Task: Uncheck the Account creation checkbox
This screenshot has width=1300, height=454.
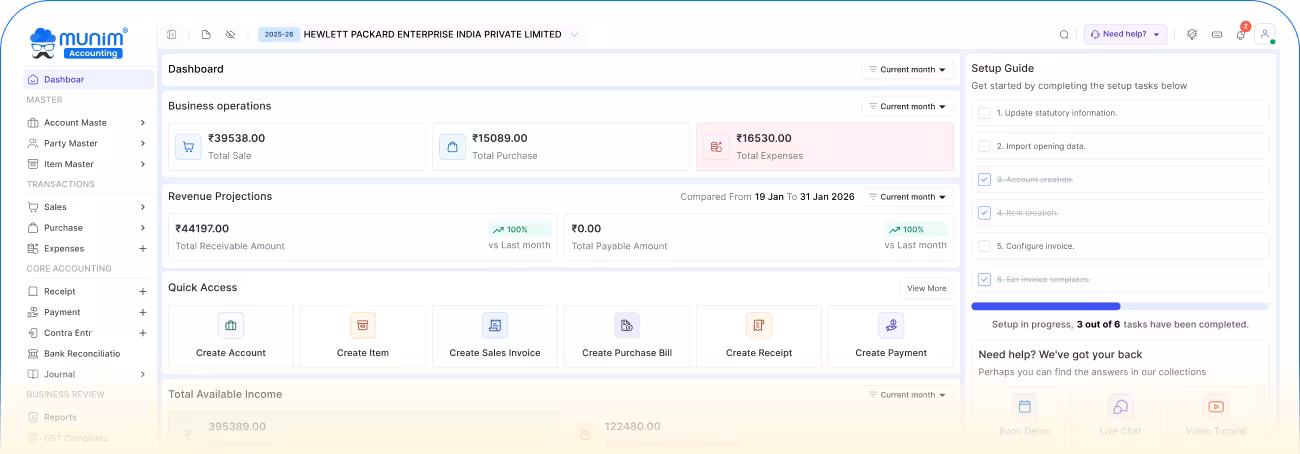Action: pyautogui.click(x=985, y=179)
